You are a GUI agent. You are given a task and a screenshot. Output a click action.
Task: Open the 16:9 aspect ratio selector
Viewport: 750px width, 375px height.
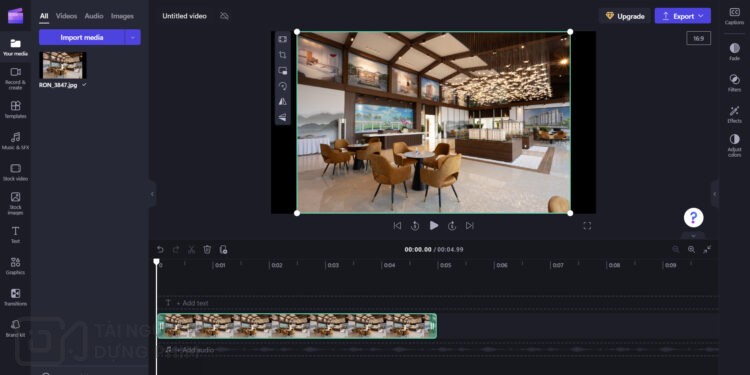click(x=698, y=38)
